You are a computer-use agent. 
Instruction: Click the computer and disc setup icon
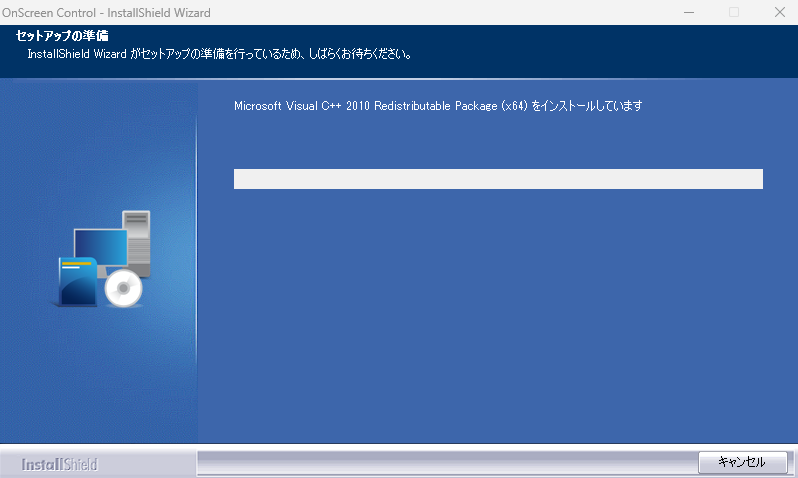[102, 259]
